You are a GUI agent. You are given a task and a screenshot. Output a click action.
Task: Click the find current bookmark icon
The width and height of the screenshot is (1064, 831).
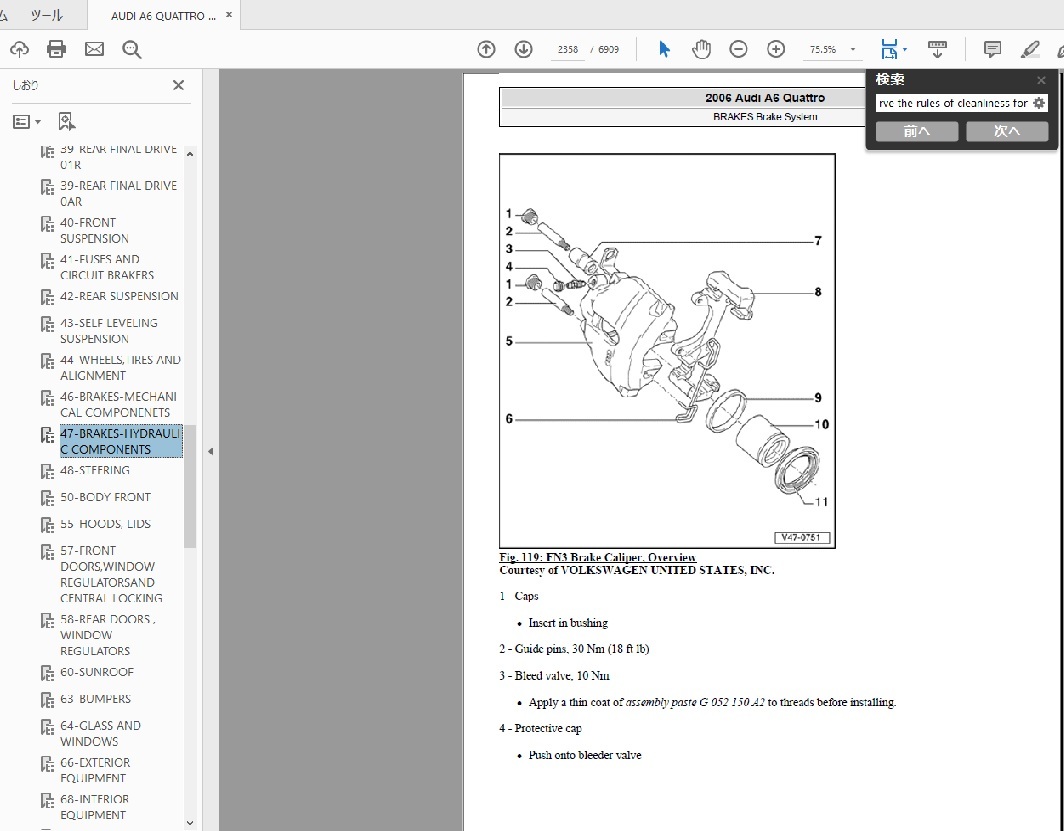66,122
